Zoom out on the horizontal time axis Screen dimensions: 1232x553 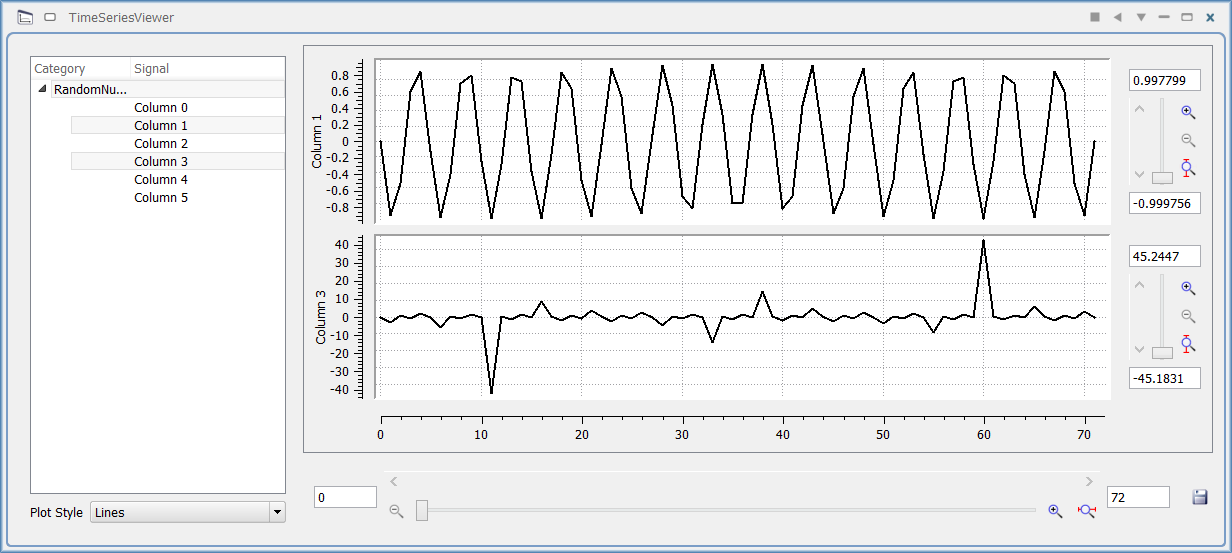396,511
